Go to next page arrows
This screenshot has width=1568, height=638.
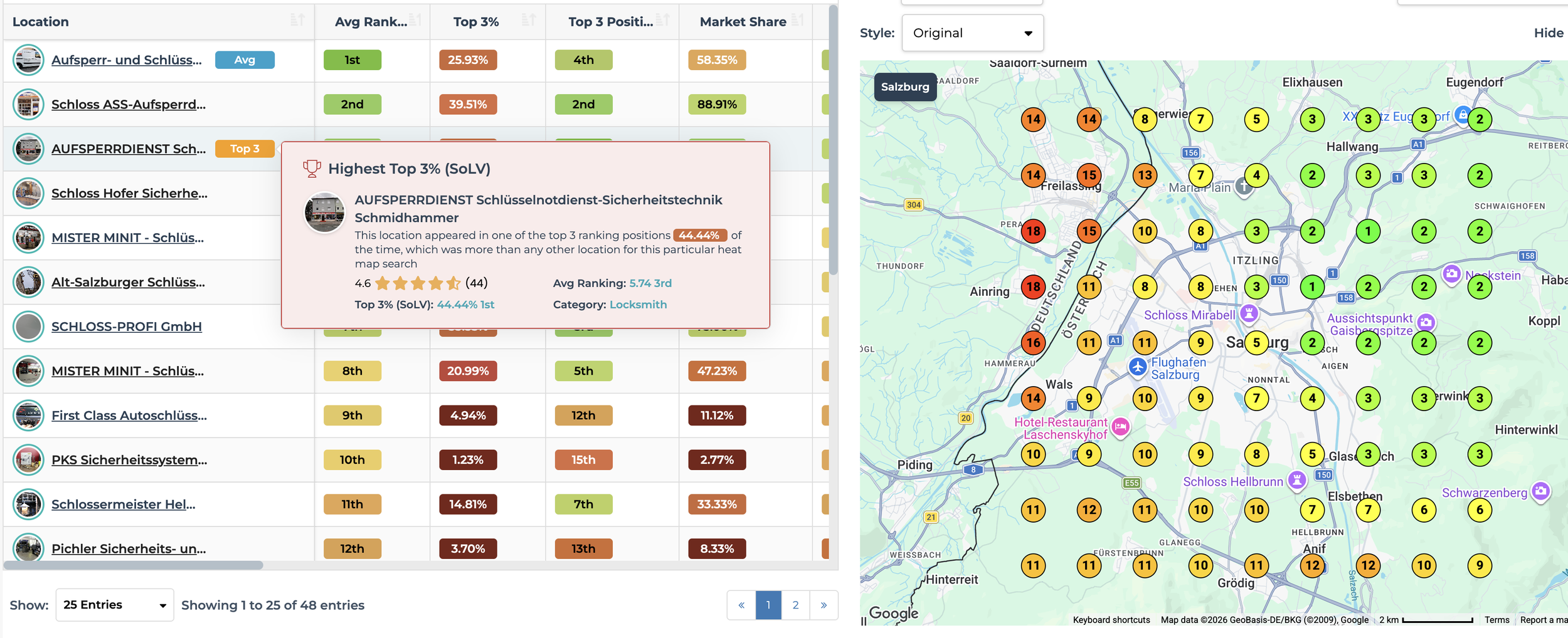tap(824, 605)
